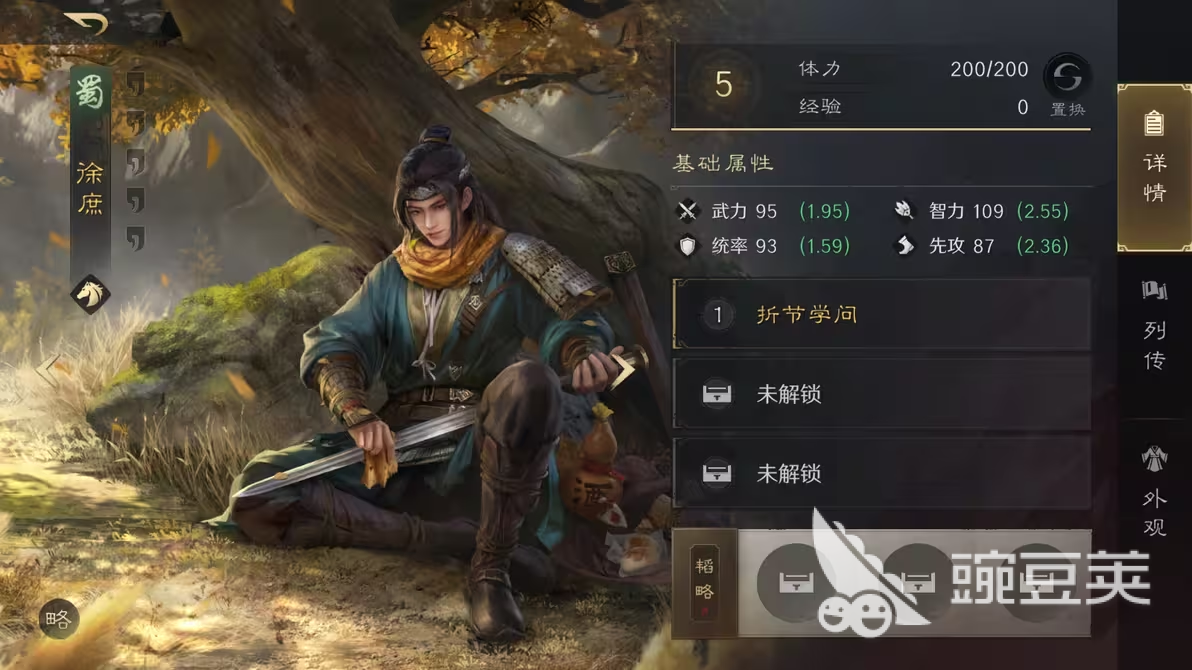This screenshot has height=670, width=1192.
Task: Click the 智力 feather fan icon
Action: tap(904, 210)
